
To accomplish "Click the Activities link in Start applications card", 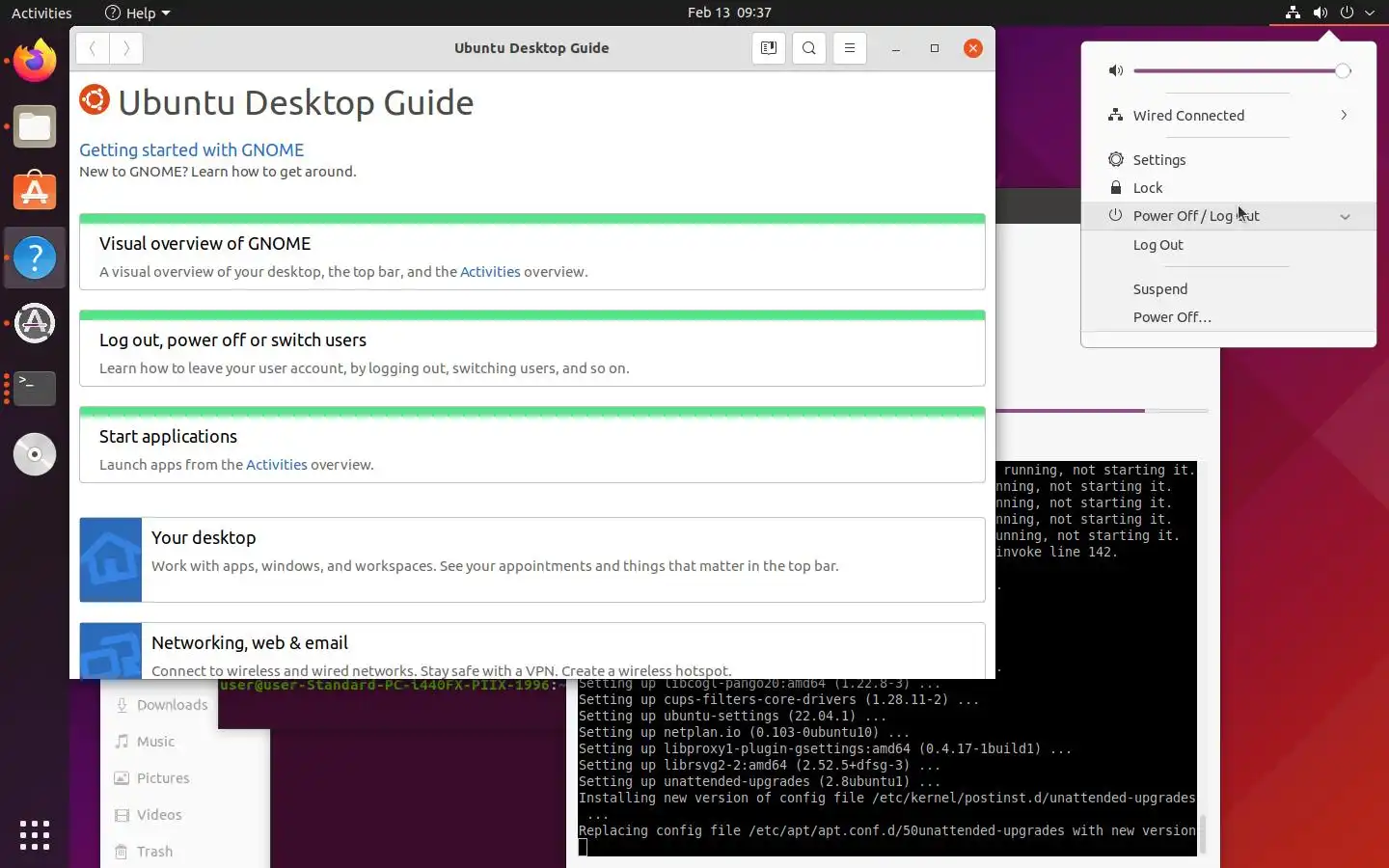I will coord(276,465).
